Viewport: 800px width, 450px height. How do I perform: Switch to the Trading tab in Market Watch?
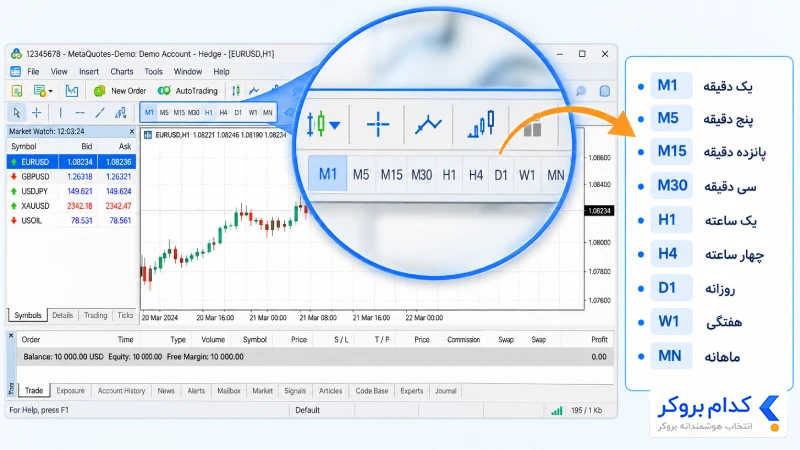tap(95, 315)
